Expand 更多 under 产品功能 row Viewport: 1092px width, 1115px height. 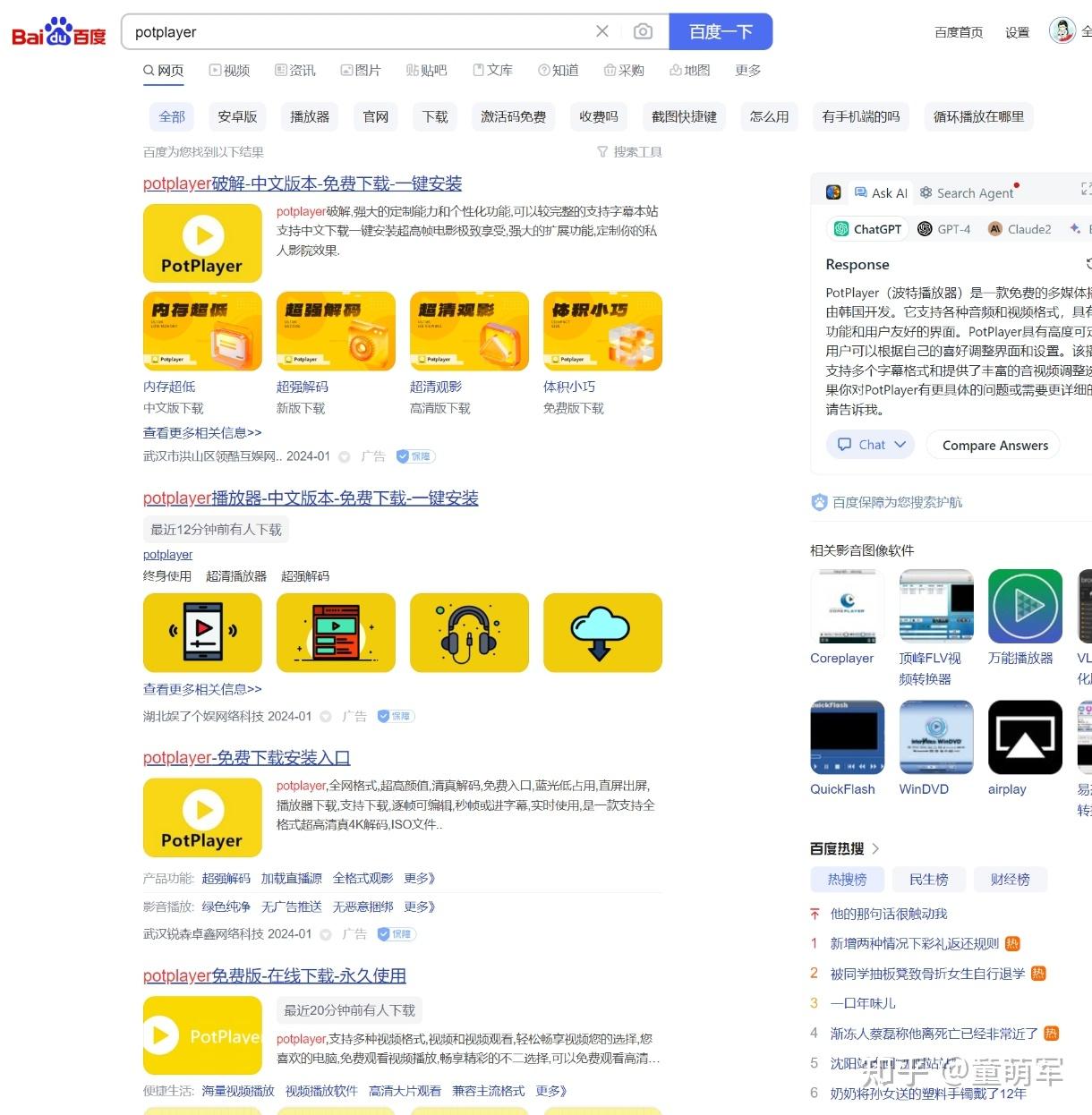419,879
